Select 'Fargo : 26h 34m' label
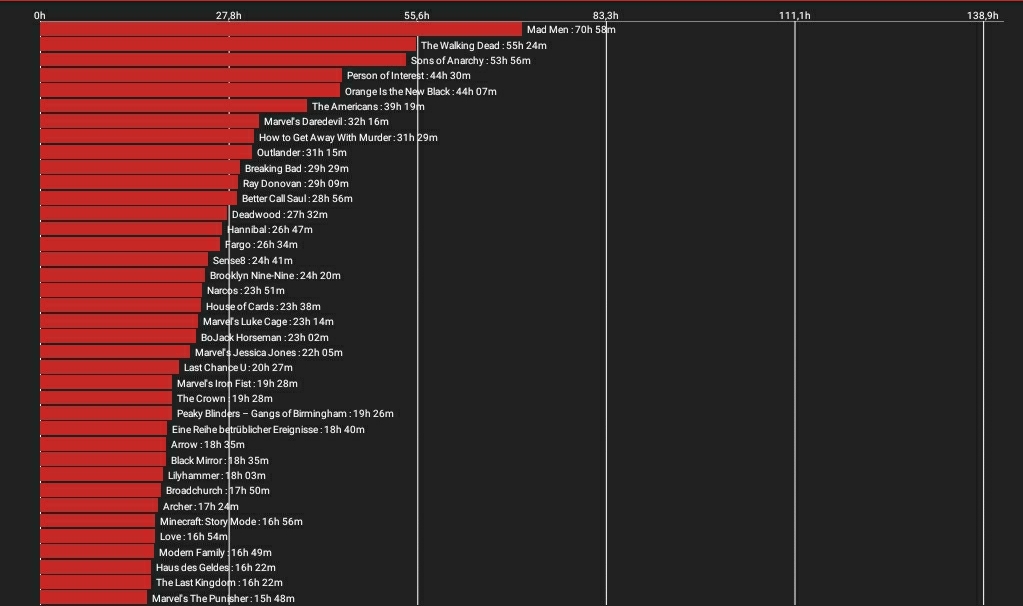1023x606 pixels. (x=261, y=245)
